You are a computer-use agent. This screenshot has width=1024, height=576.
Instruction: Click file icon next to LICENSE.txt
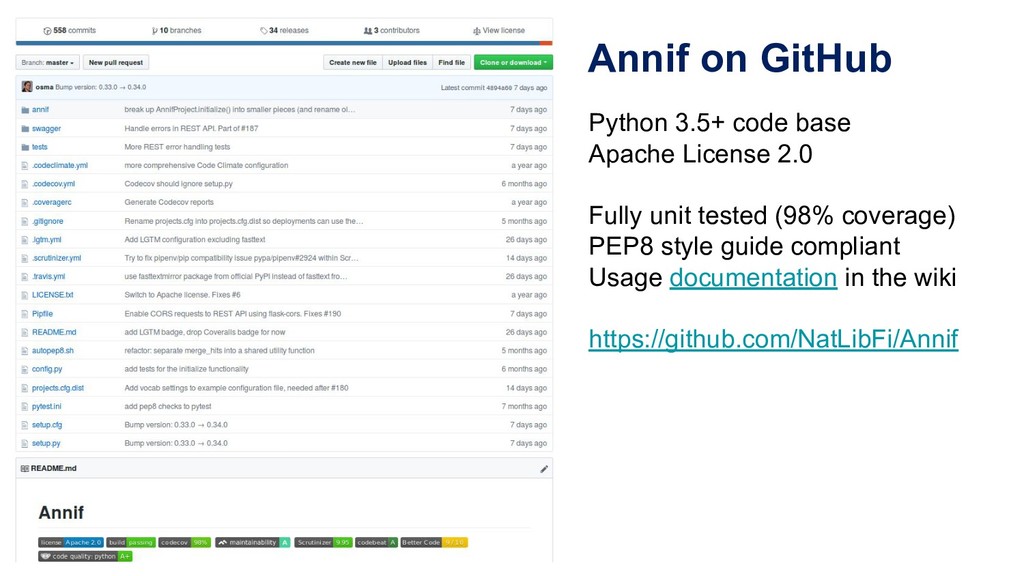25,295
